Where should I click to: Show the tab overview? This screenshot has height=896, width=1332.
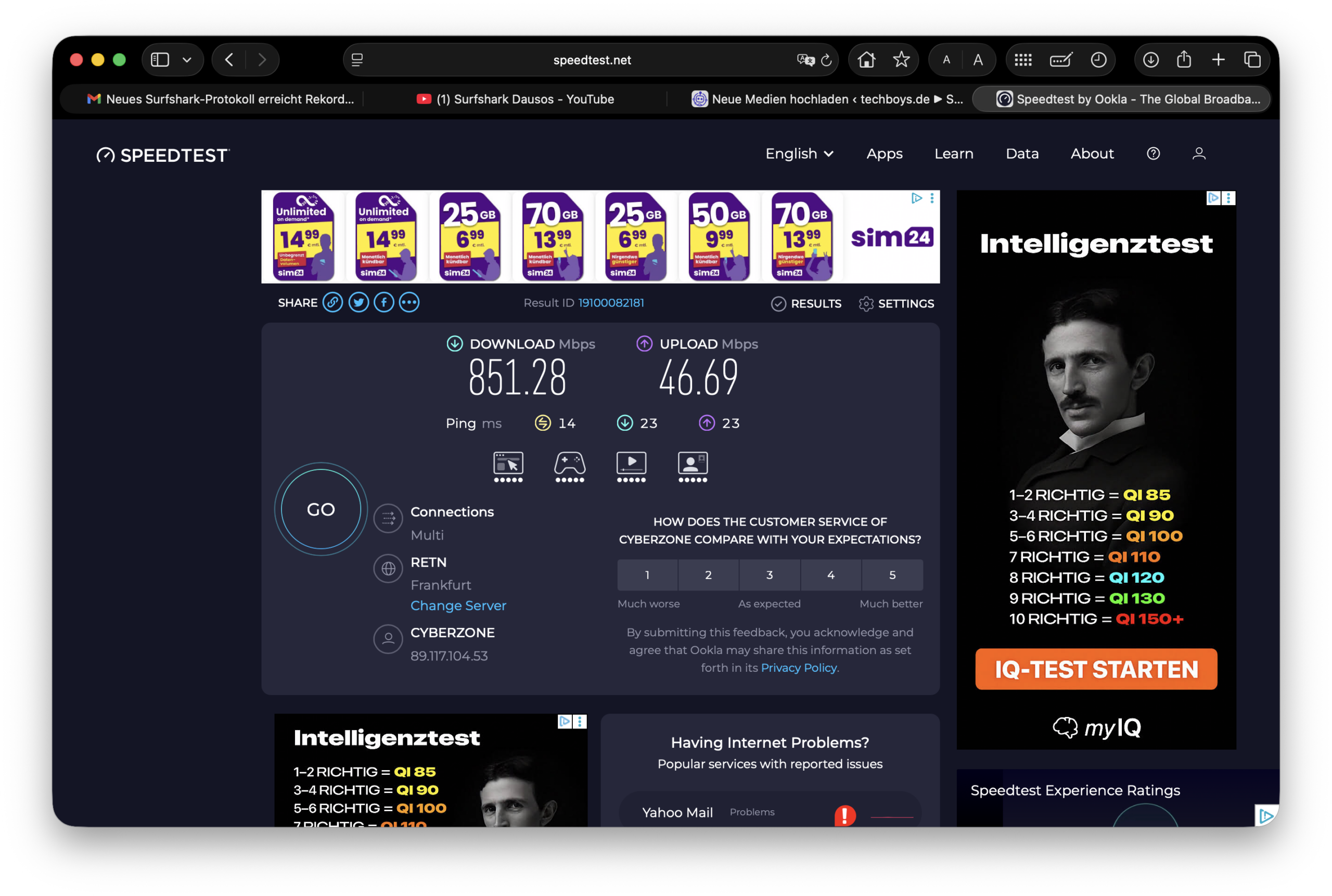point(1252,59)
